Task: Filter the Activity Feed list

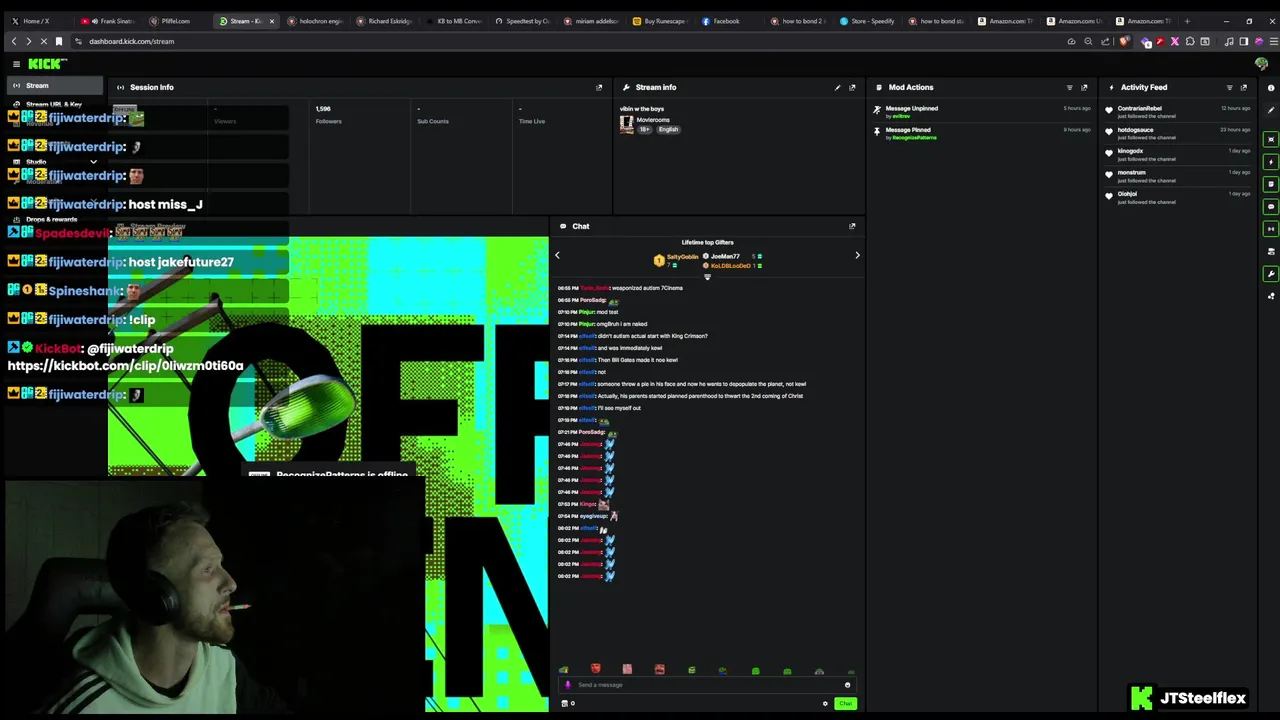Action: pyautogui.click(x=1229, y=87)
